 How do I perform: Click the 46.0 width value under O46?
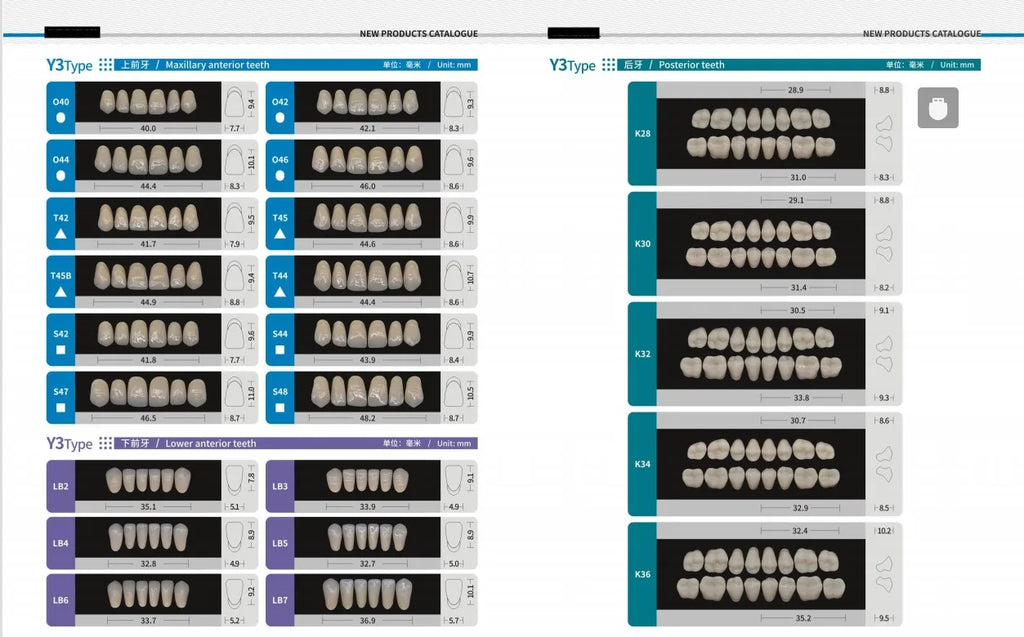(x=368, y=186)
